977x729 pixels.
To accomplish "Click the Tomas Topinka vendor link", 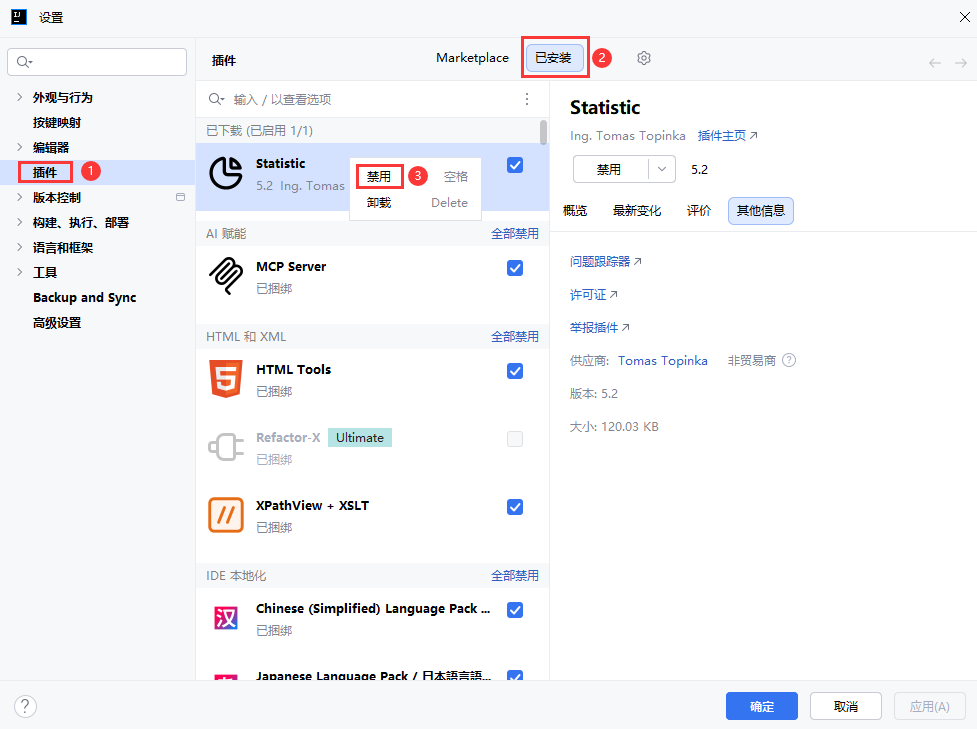I will pos(662,361).
